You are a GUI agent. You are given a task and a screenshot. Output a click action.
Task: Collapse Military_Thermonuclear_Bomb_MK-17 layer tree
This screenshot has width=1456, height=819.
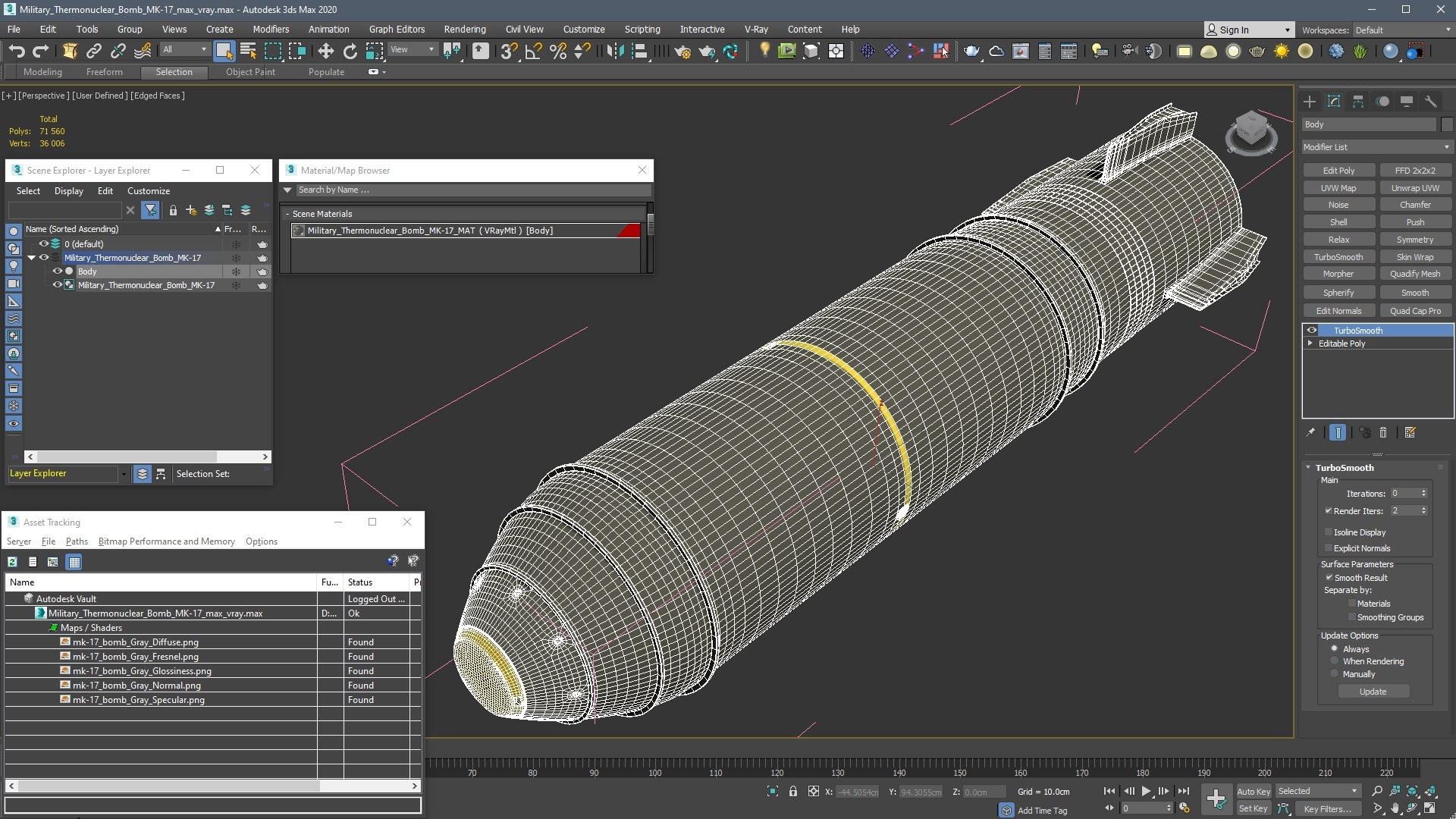coord(31,258)
